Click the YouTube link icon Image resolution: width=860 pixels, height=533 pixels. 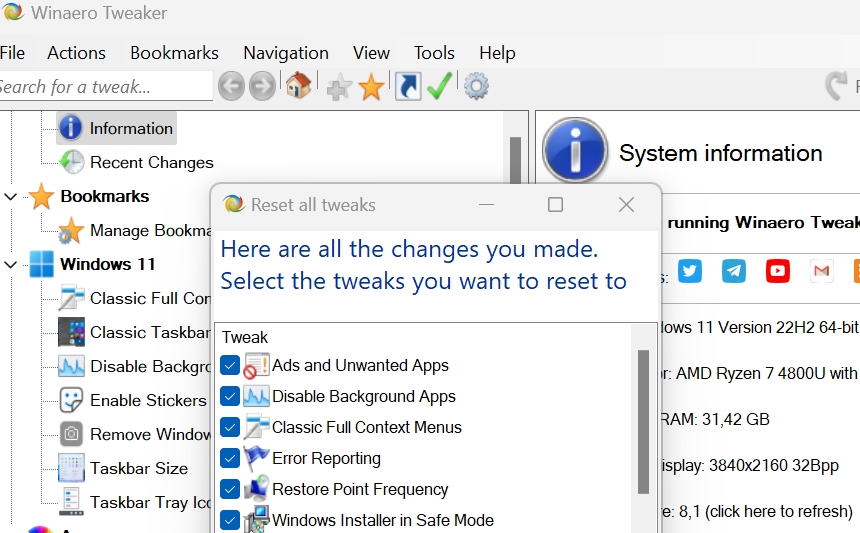[778, 271]
